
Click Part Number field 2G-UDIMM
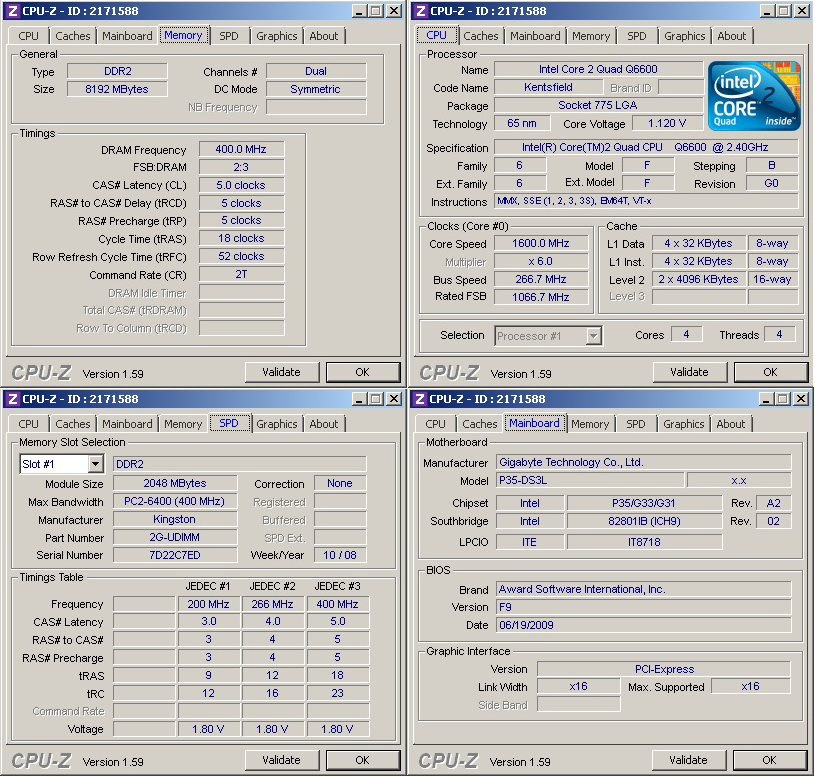tap(175, 537)
